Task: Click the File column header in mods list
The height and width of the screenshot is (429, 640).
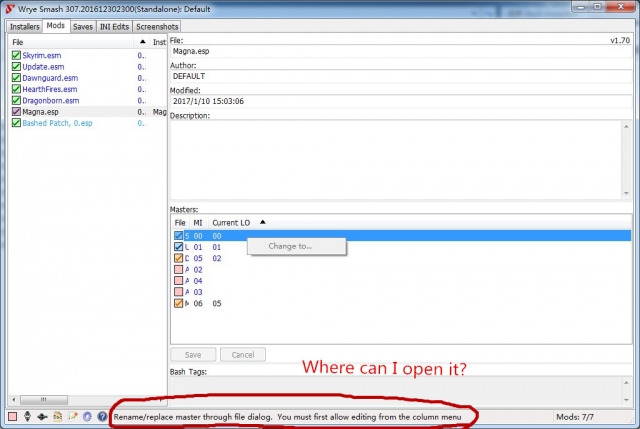Action: tap(71, 42)
